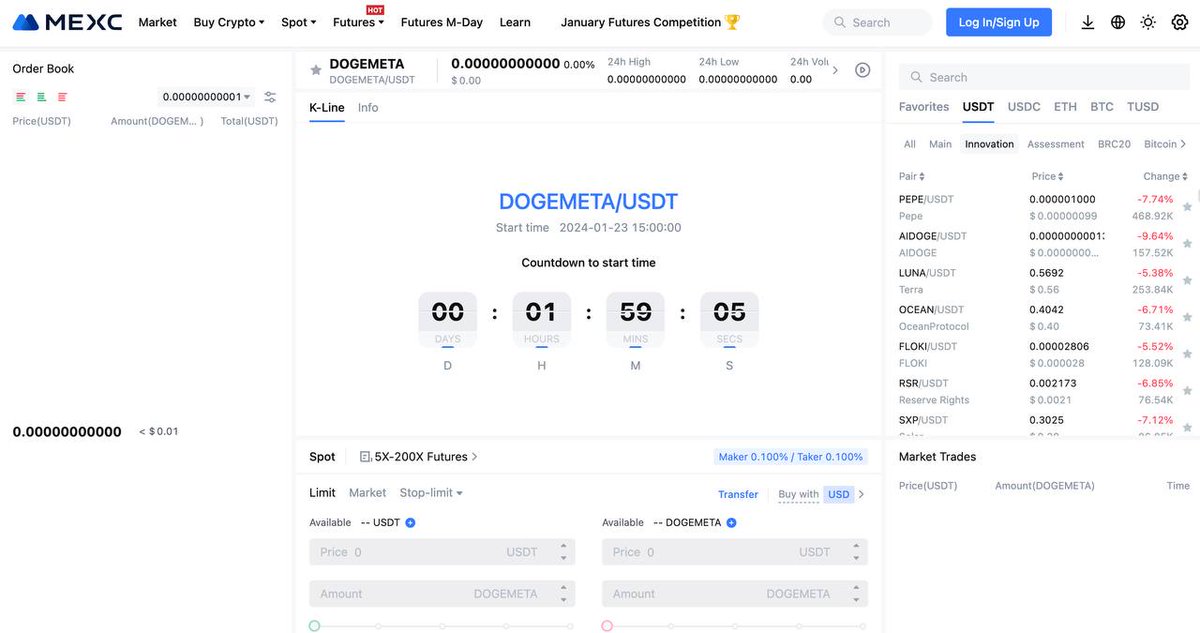The image size is (1200, 633).
Task: Star the PEPE/USDT pair
Action: coord(1187,207)
